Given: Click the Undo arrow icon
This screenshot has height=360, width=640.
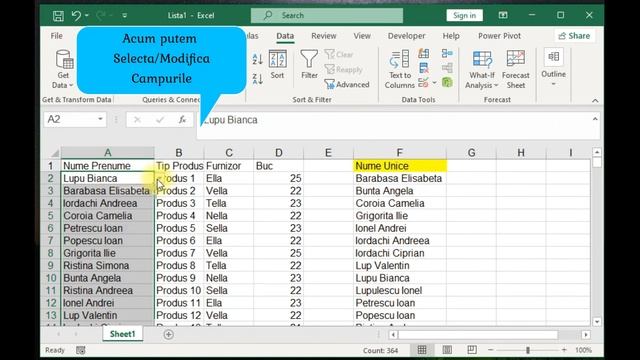Looking at the screenshot, I should tap(76, 16).
